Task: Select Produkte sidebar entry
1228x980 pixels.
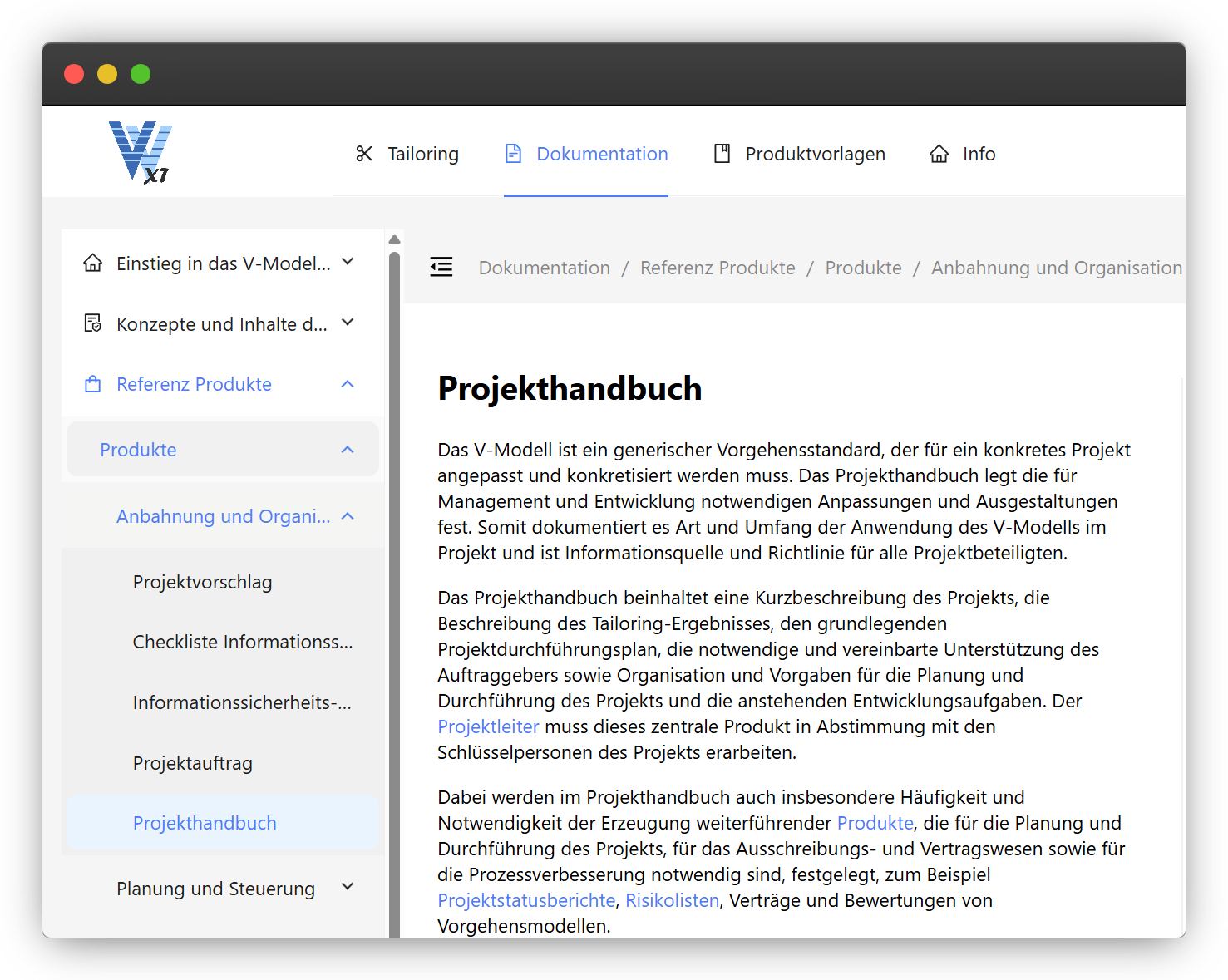Action: pyautogui.click(x=222, y=450)
